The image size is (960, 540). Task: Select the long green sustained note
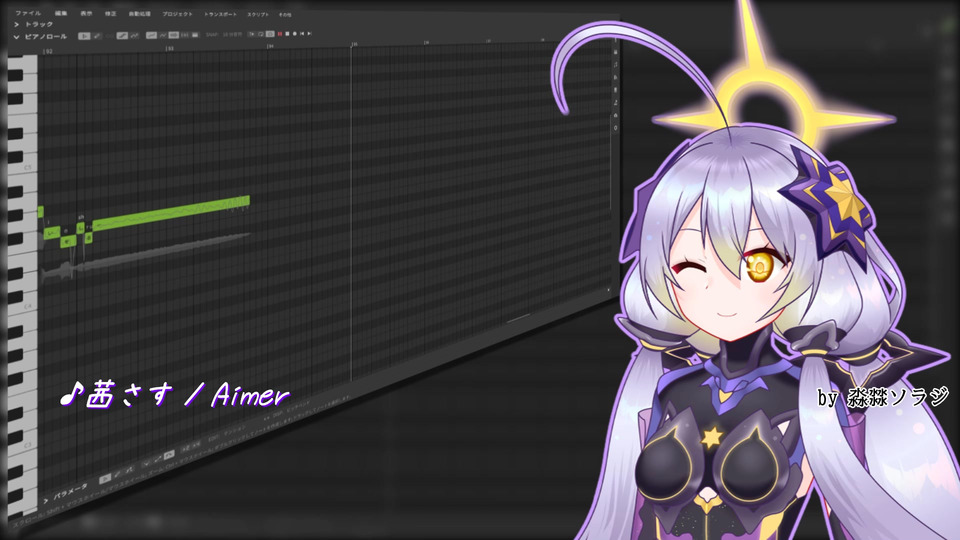tap(171, 212)
